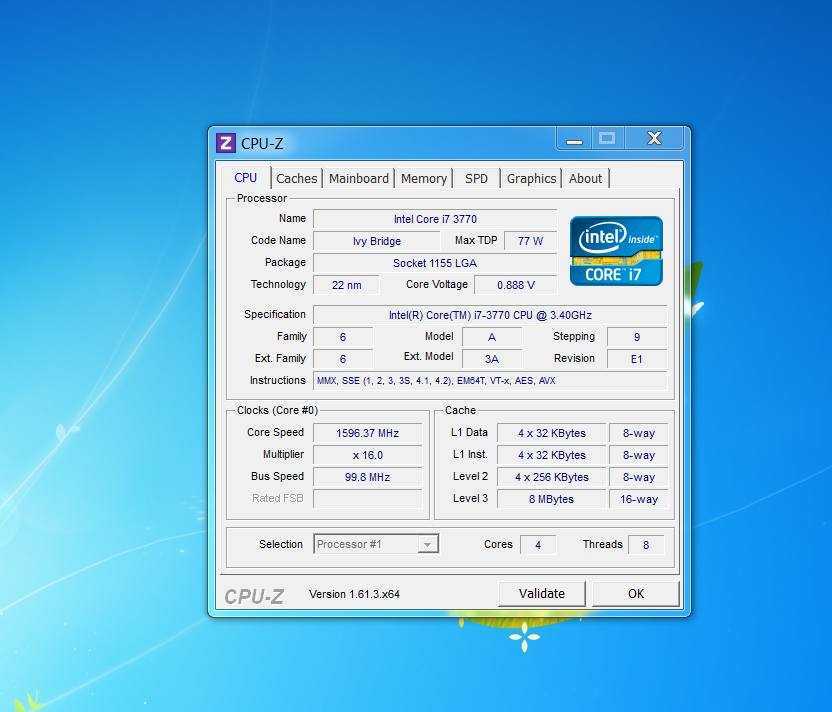The width and height of the screenshot is (832, 712).
Task: Click the Family value 6
Action: tap(343, 337)
